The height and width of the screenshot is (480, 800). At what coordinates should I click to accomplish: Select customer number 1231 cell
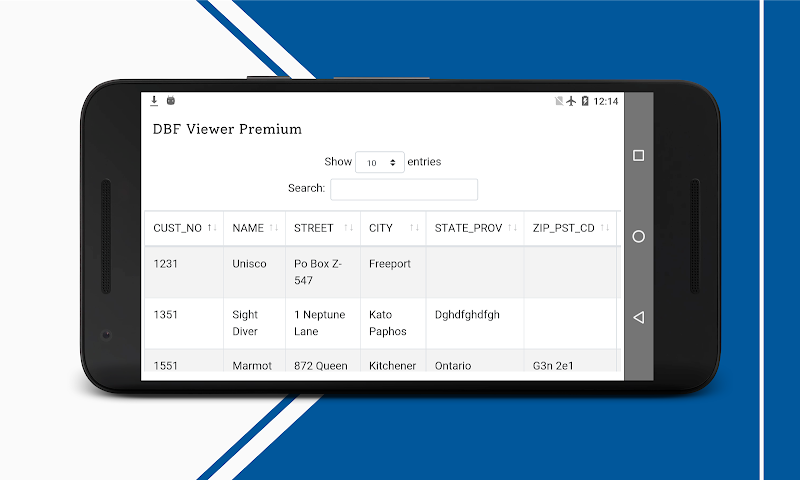[x=184, y=272]
